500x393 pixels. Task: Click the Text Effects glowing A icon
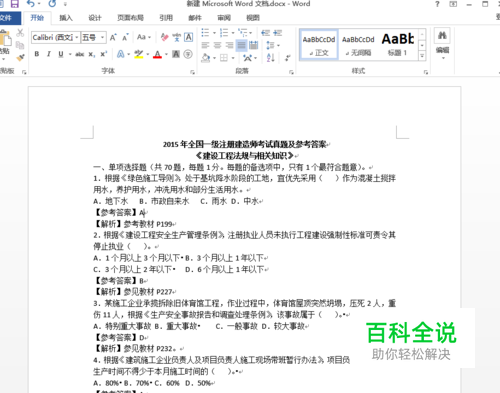121,54
